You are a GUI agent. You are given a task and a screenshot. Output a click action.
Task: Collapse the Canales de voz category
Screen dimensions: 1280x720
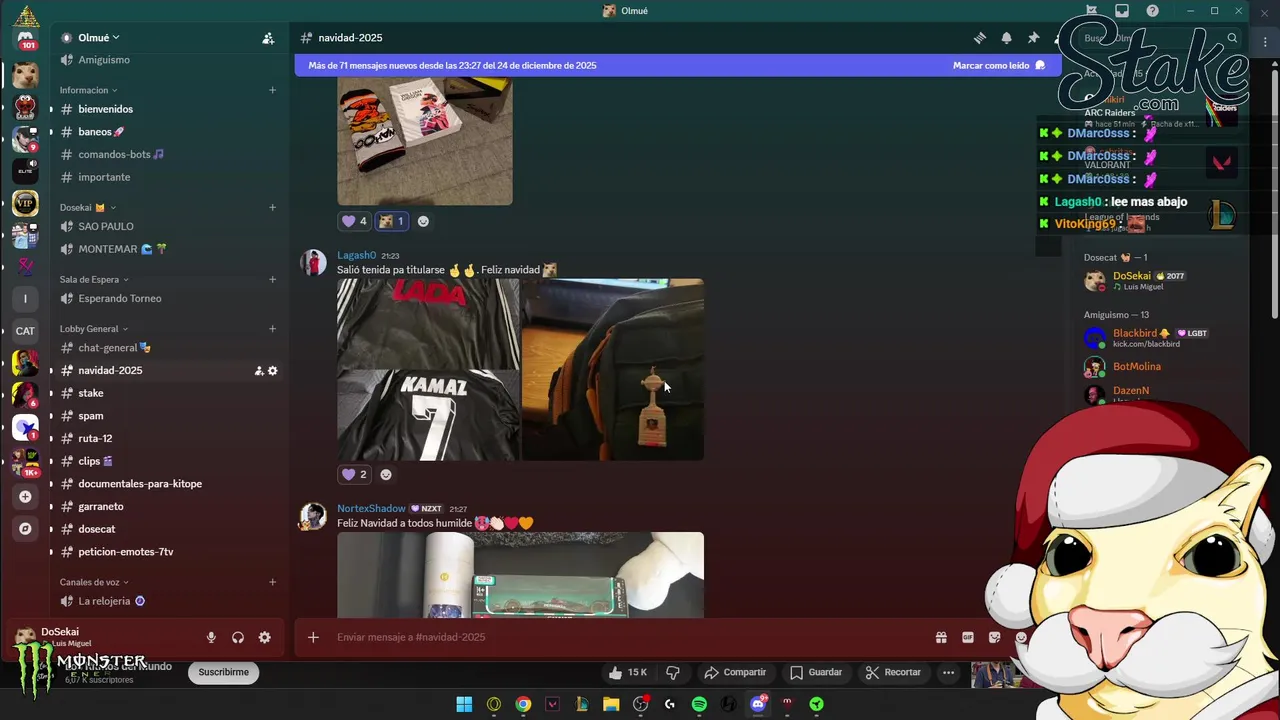pos(93,582)
